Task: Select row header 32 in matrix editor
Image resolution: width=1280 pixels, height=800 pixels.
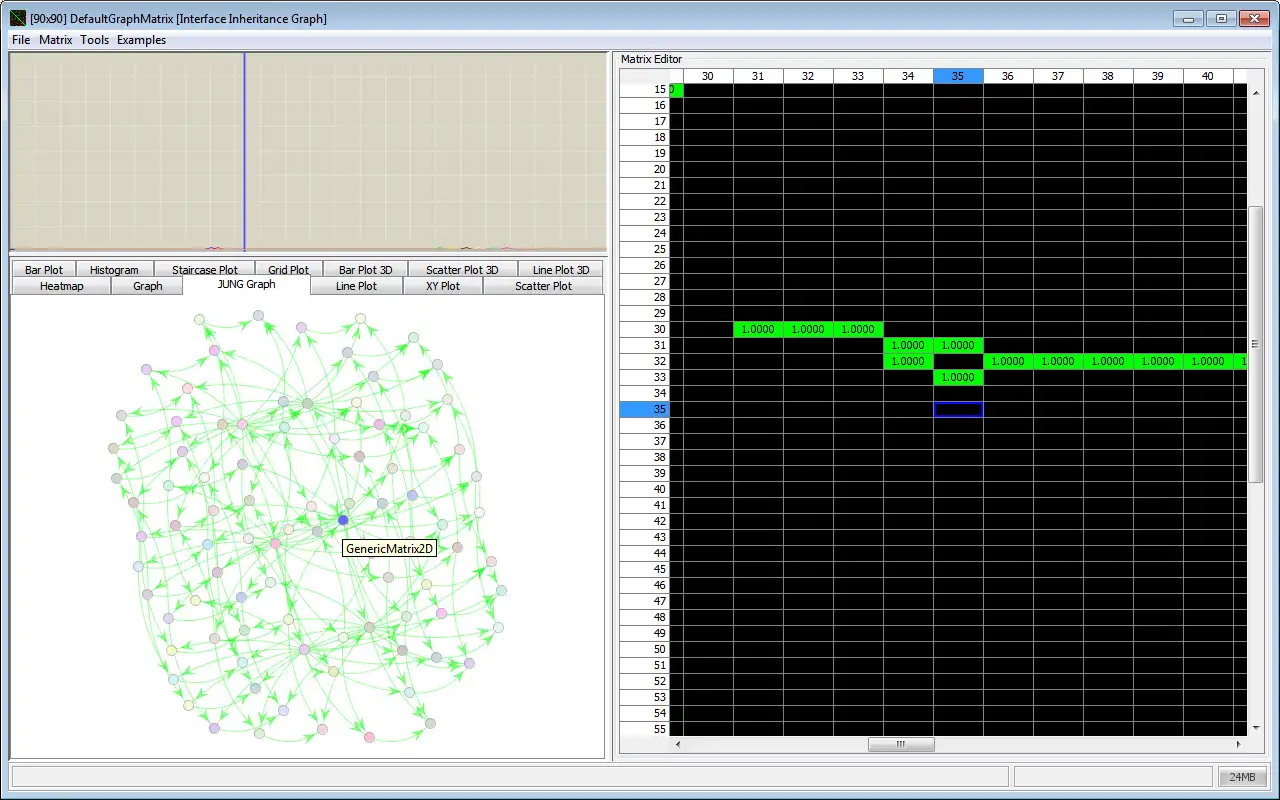Action: (x=644, y=361)
